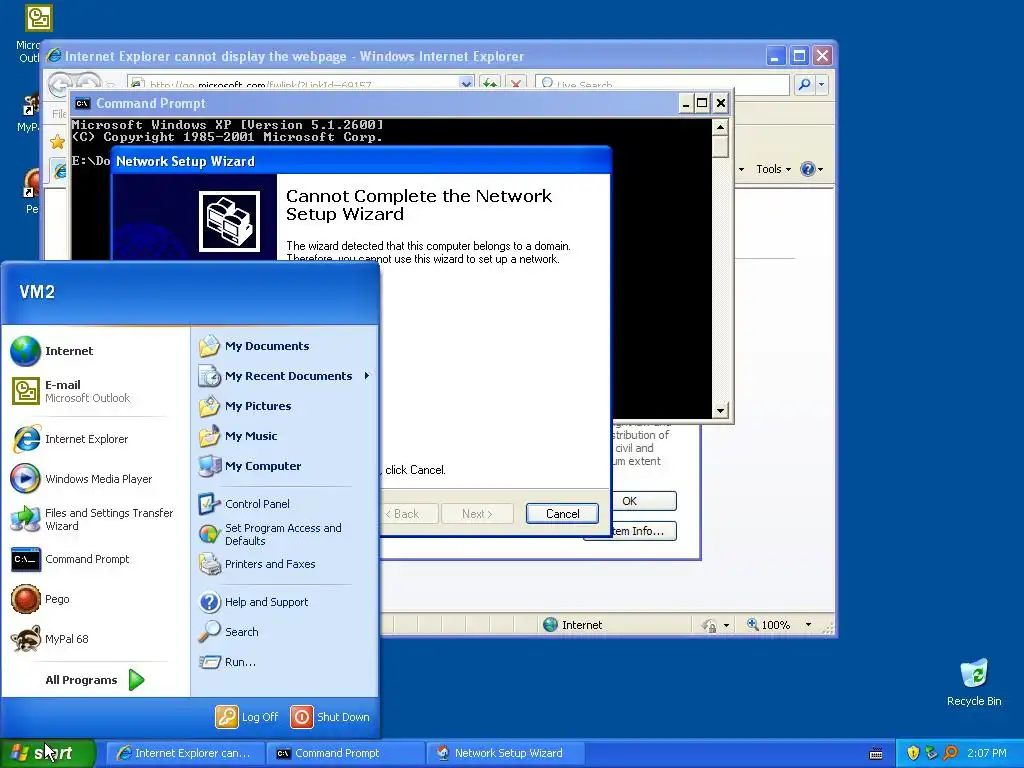
Task: Click the Start button
Action: coord(48,753)
